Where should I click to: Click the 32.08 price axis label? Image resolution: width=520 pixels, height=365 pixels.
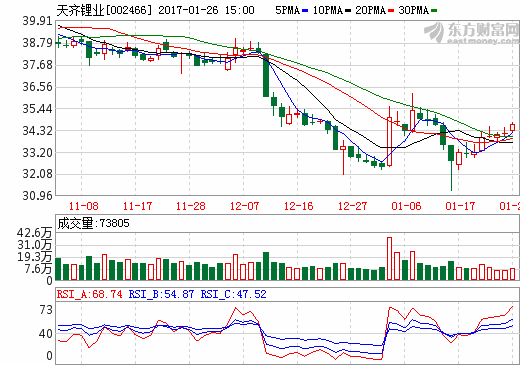click(x=37, y=174)
